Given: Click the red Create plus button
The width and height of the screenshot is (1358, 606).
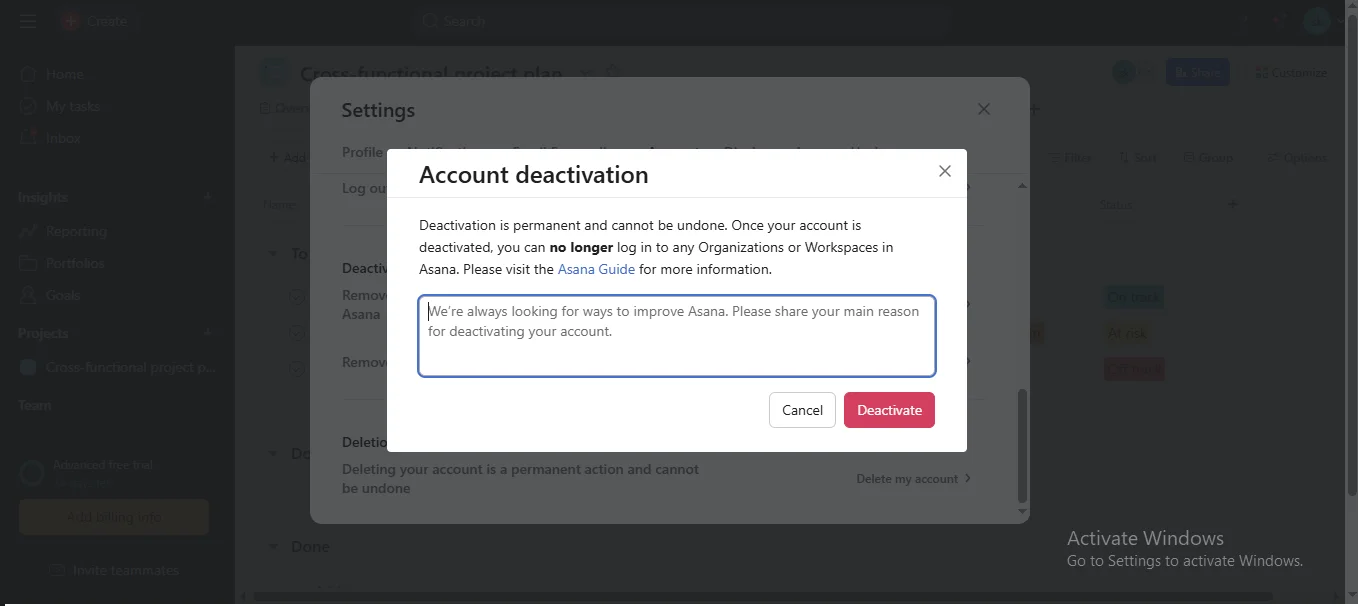Looking at the screenshot, I should pos(70,21).
